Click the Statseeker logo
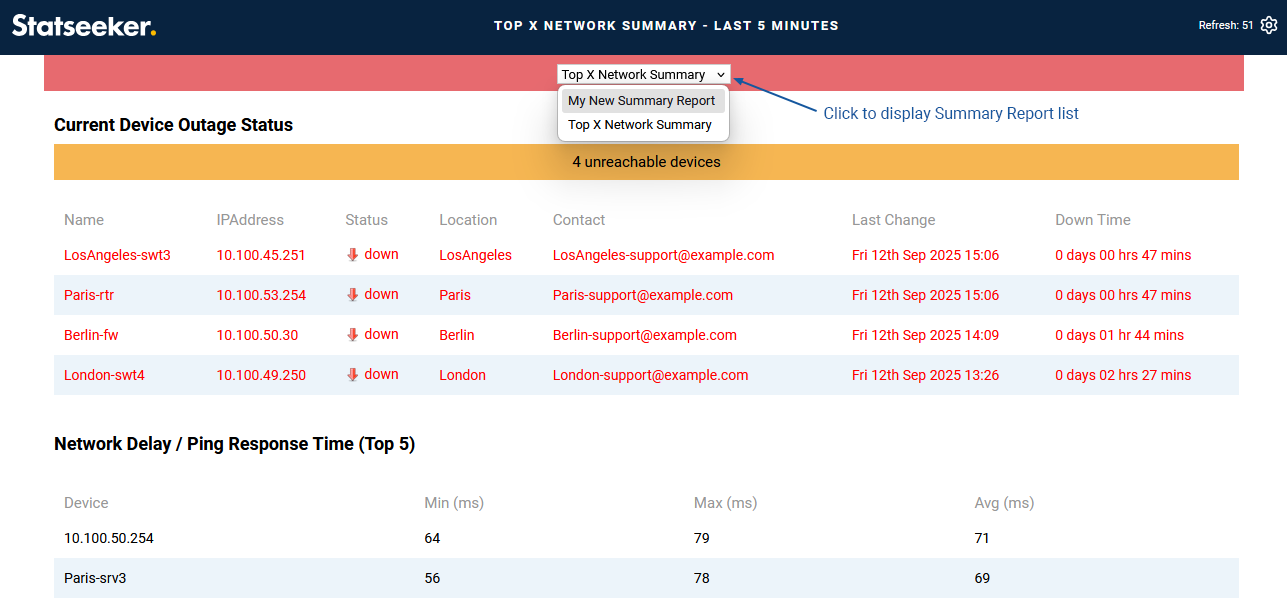 [84, 26]
